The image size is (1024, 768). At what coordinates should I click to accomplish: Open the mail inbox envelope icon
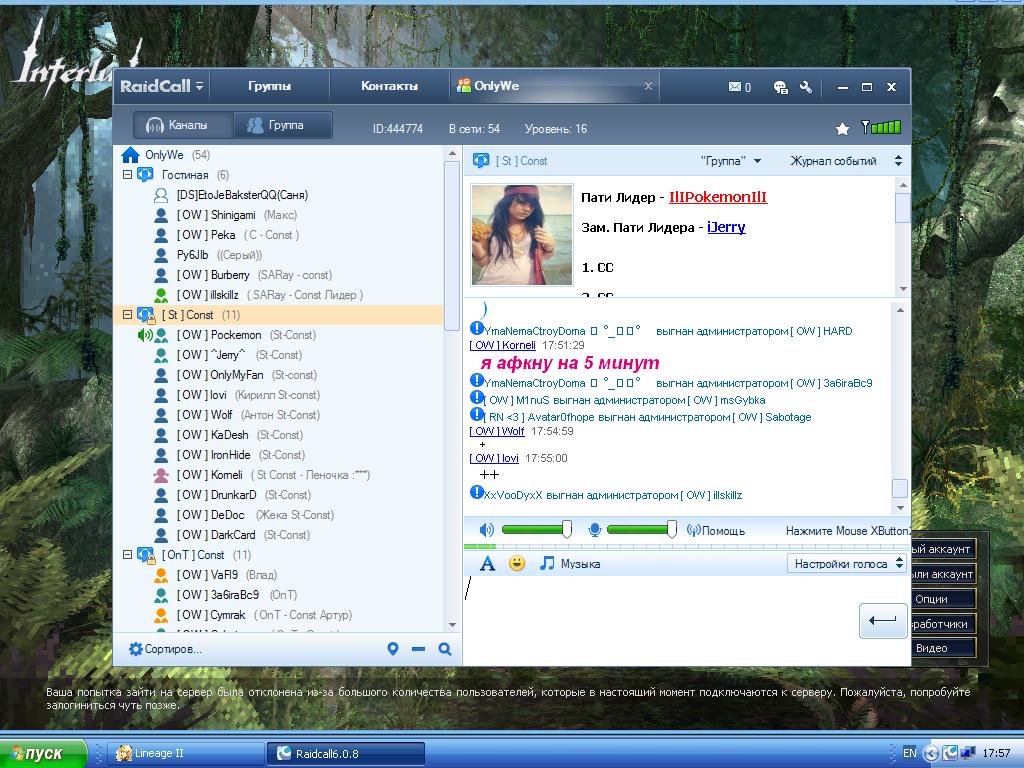tap(735, 87)
